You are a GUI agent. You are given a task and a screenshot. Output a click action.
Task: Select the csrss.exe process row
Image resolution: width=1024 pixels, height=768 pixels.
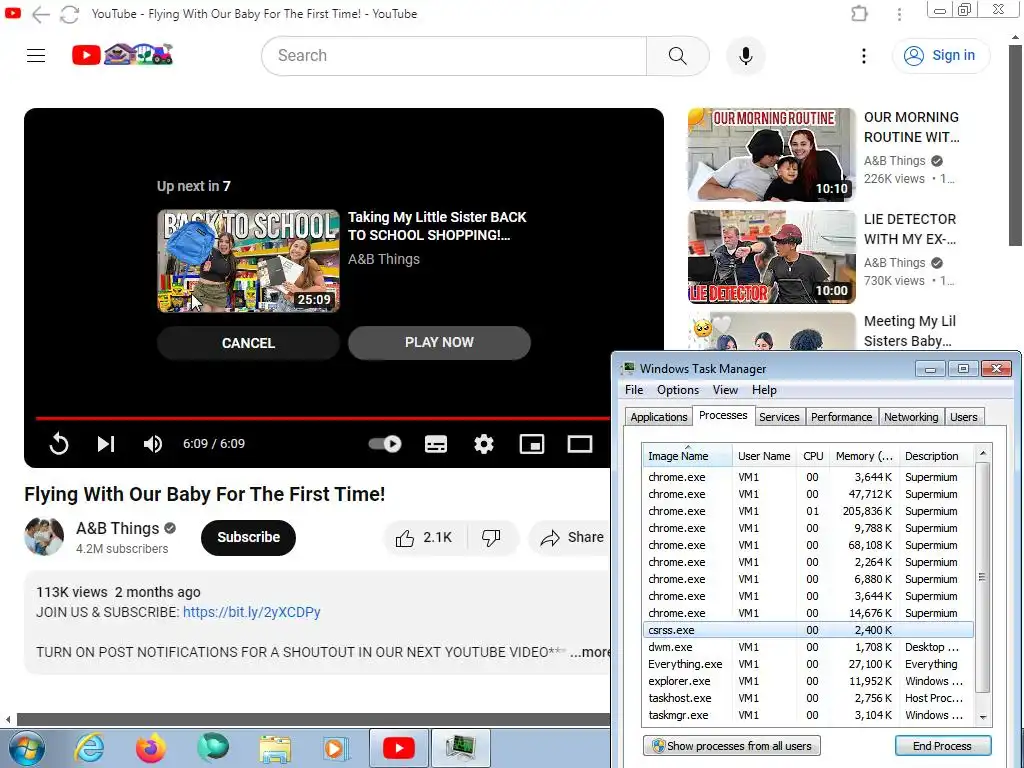coord(808,630)
